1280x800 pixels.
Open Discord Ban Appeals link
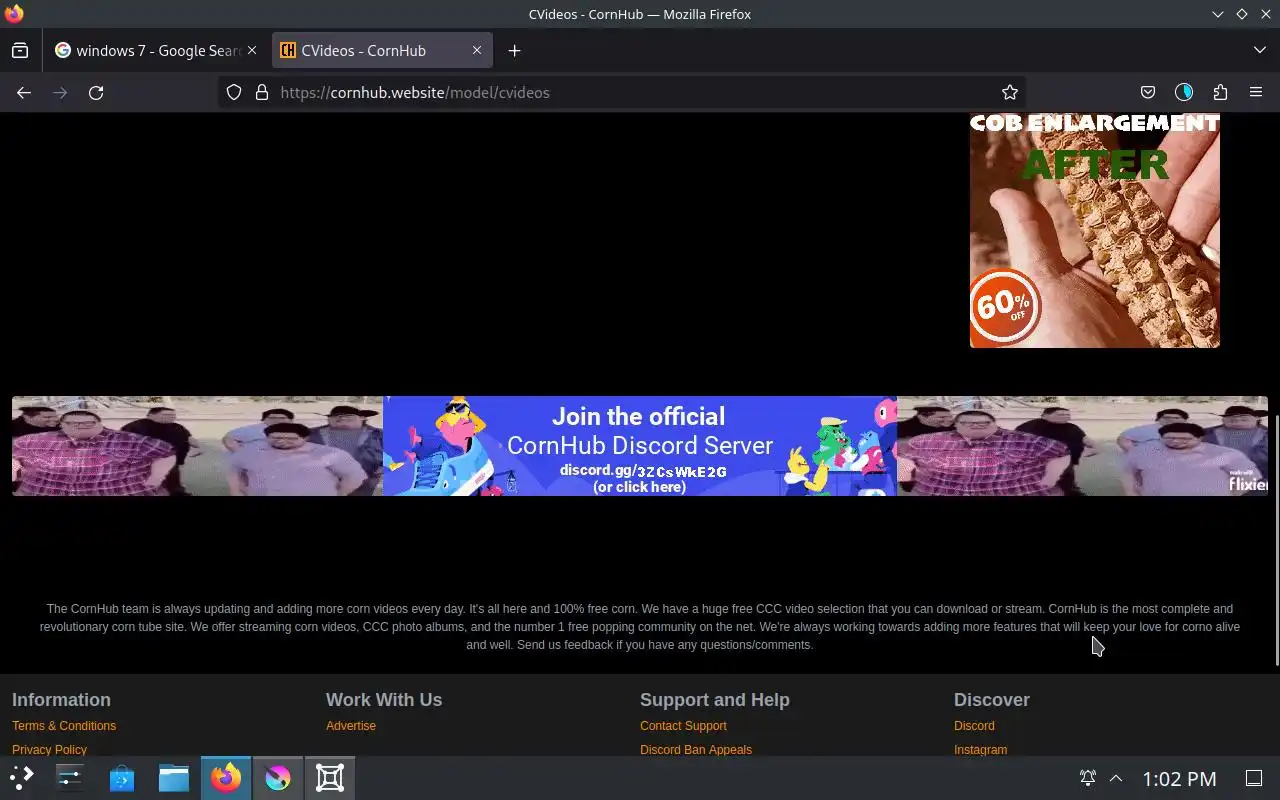click(696, 749)
